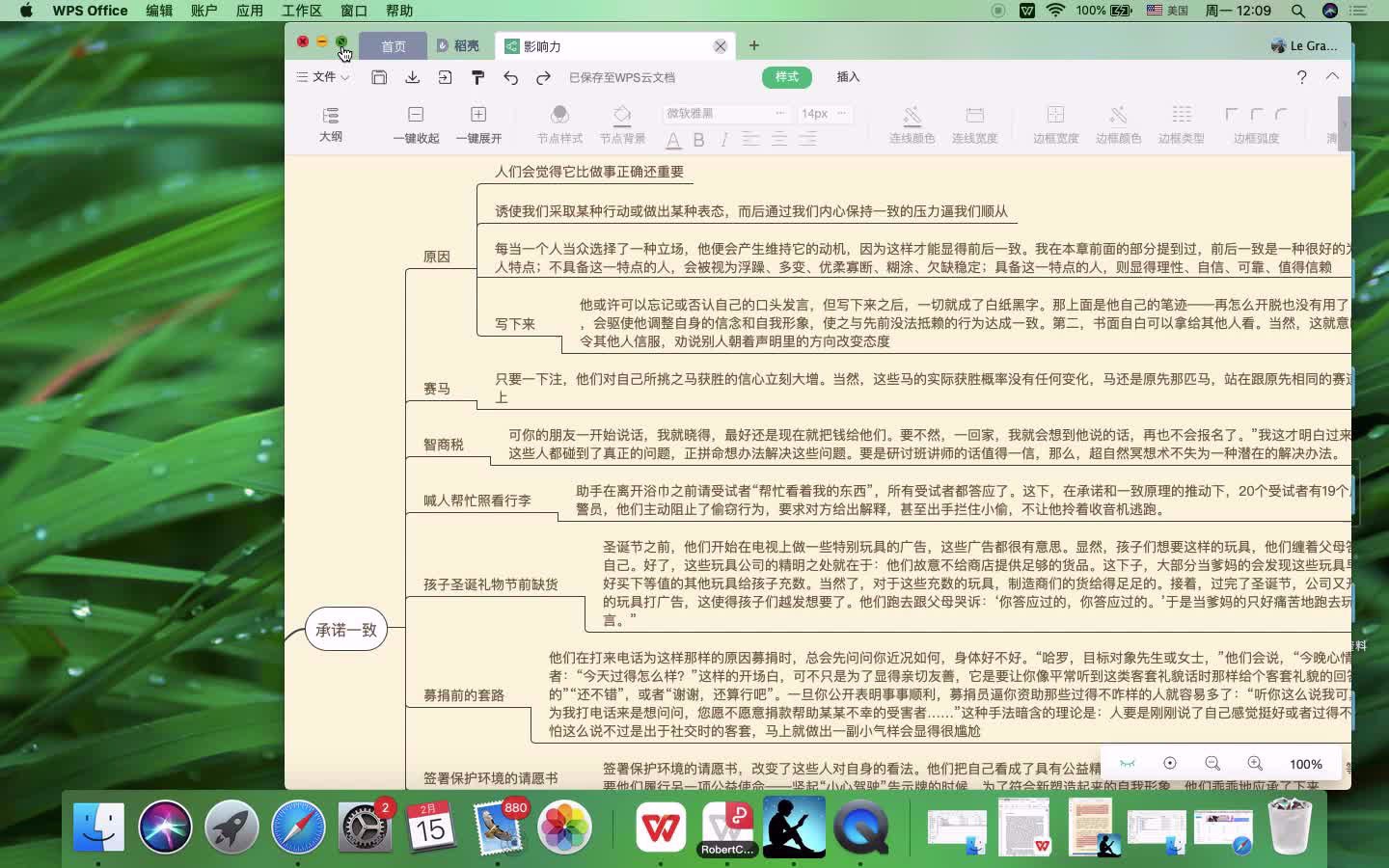Align text center

point(778,140)
